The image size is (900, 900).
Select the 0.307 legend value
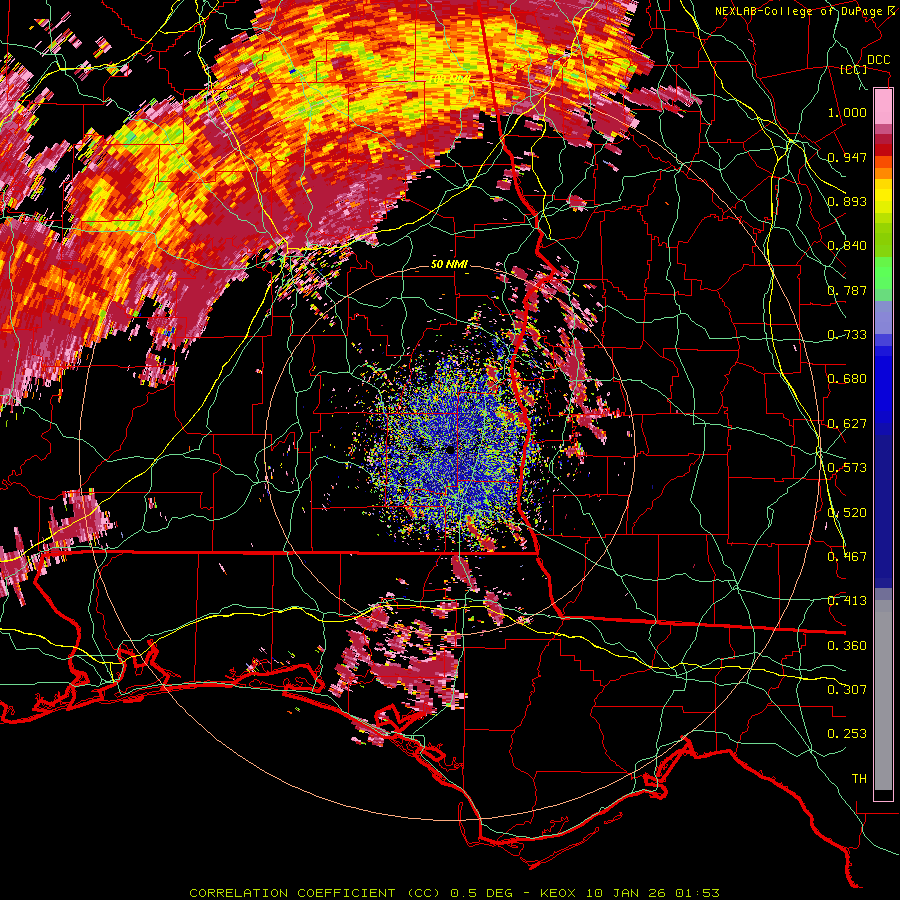(x=847, y=689)
